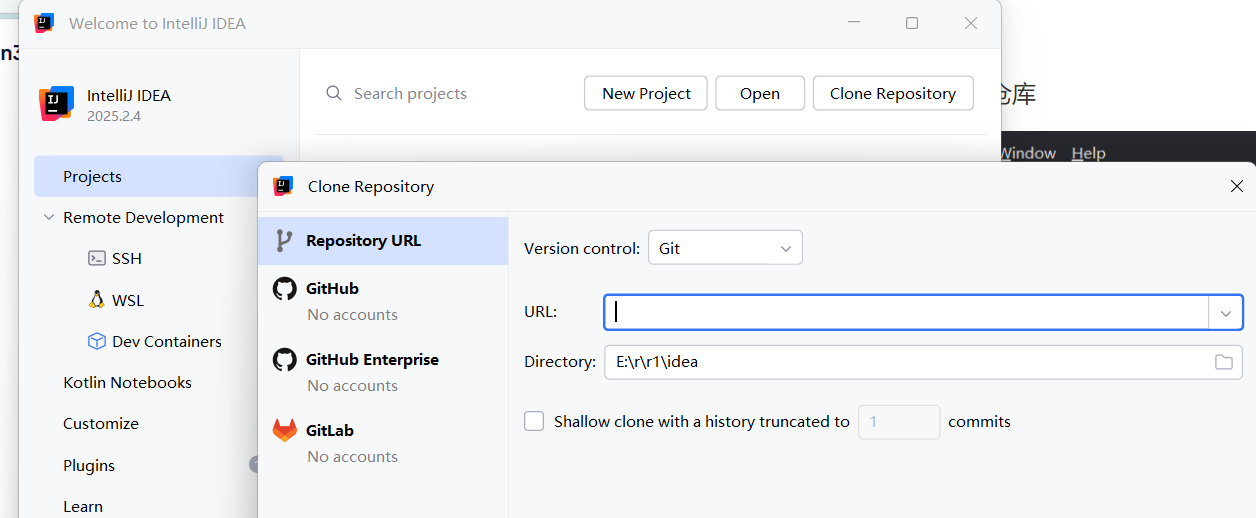The image size is (1256, 518).
Task: Click the IntelliJ IDEA logo in sidebar
Action: 57,104
